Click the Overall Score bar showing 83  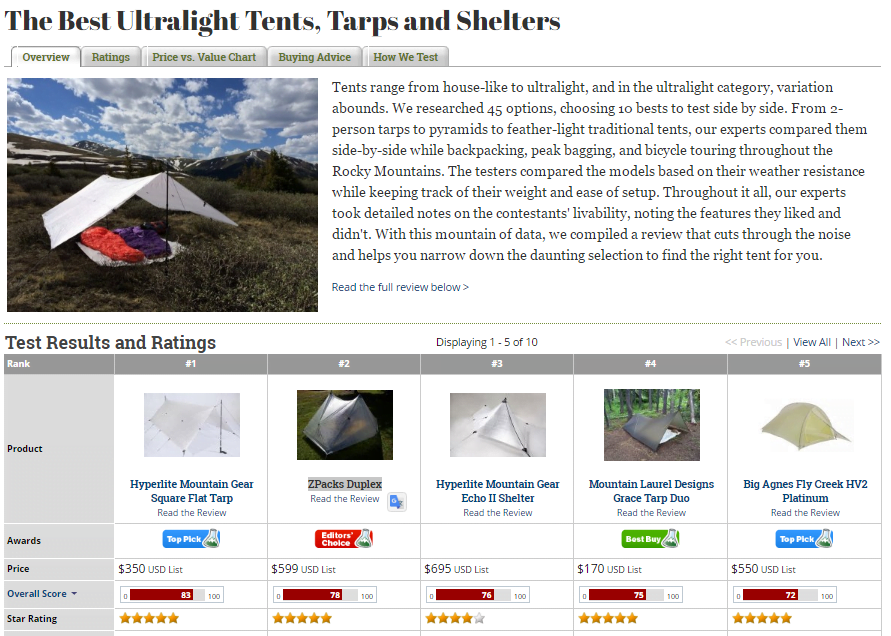[x=172, y=595]
